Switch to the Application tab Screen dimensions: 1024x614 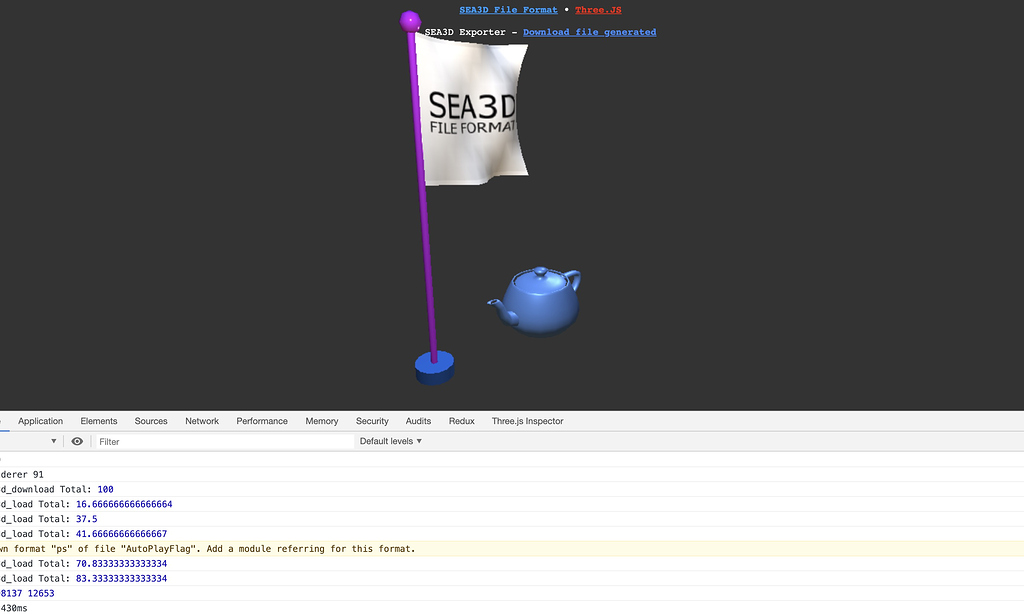[40, 421]
